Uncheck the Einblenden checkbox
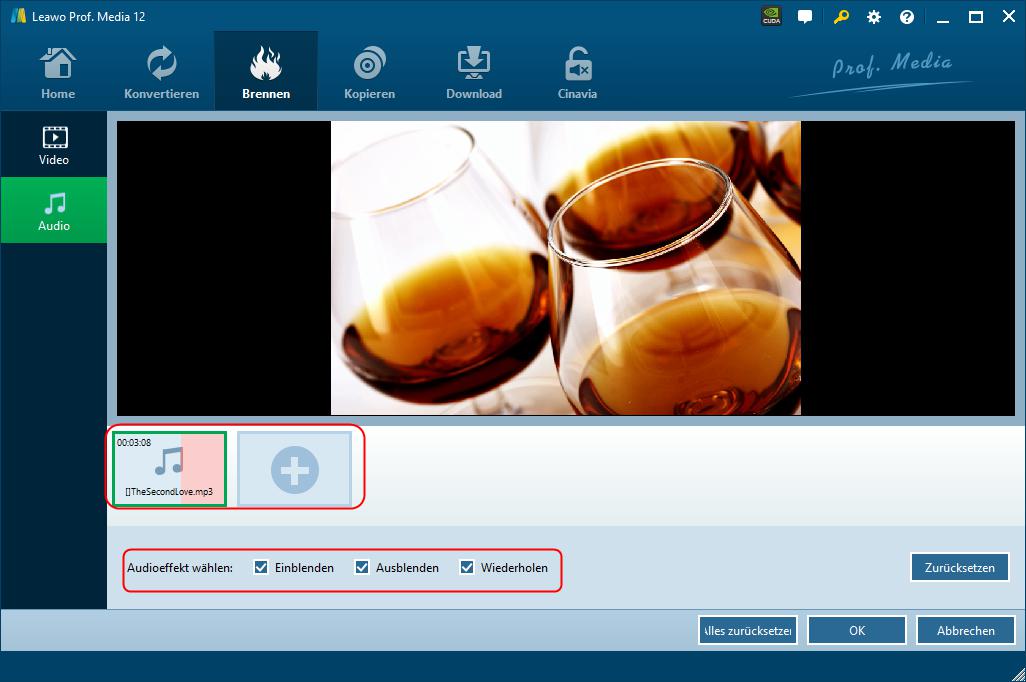Screen dimensions: 1026x682 (x=261, y=567)
